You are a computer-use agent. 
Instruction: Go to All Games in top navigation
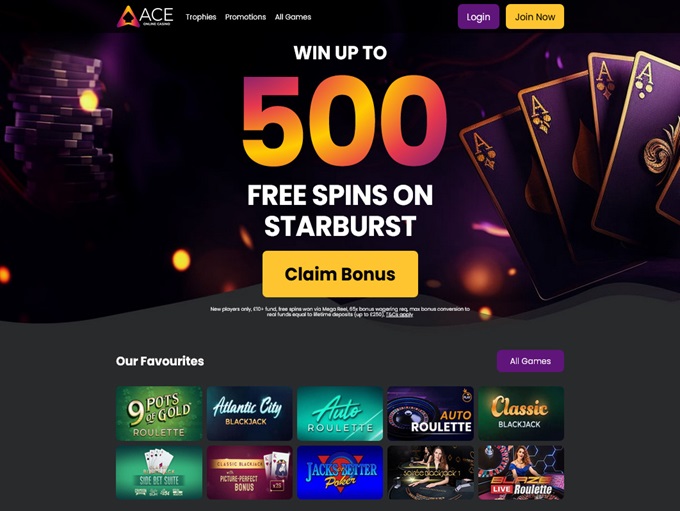(x=293, y=17)
